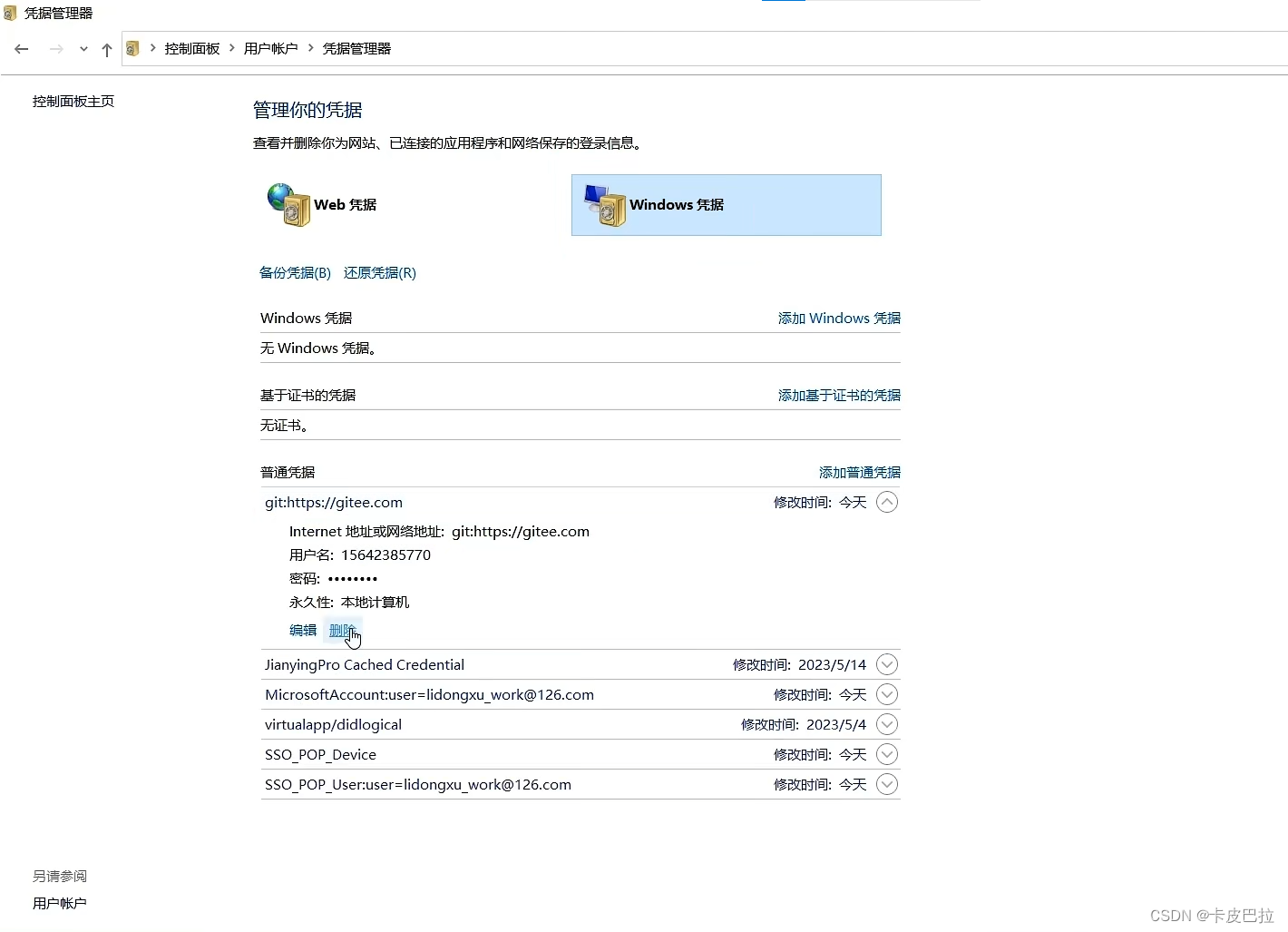The image size is (1288, 932).
Task: Click the git:https://gitee.com credential row title
Action: (334, 503)
